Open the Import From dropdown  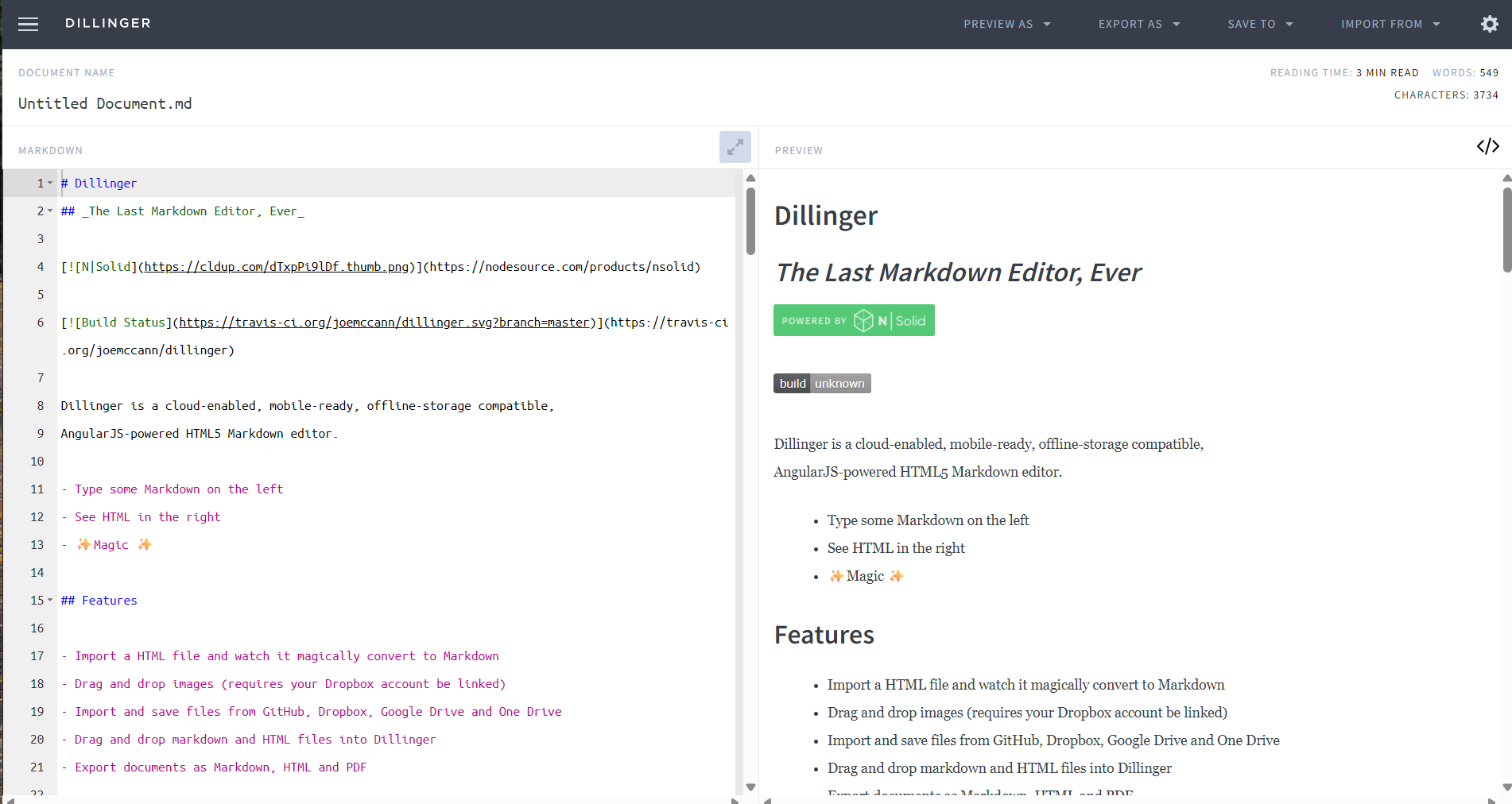point(1390,24)
